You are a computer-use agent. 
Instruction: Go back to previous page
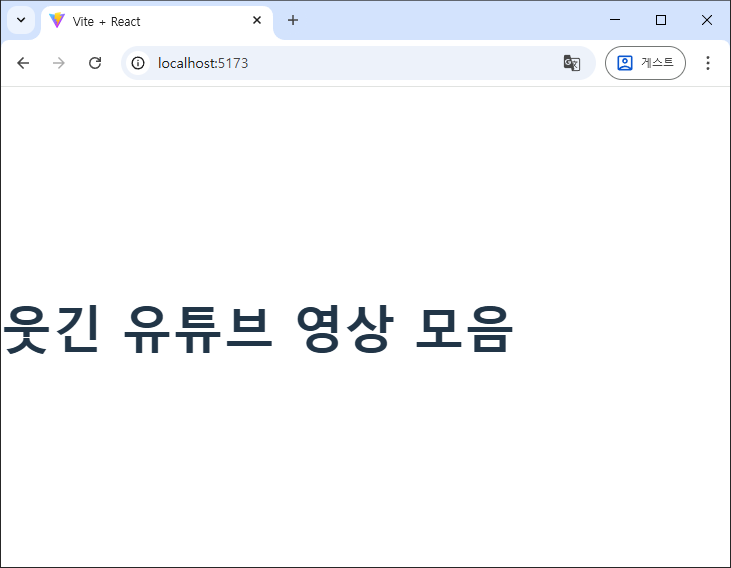click(23, 63)
